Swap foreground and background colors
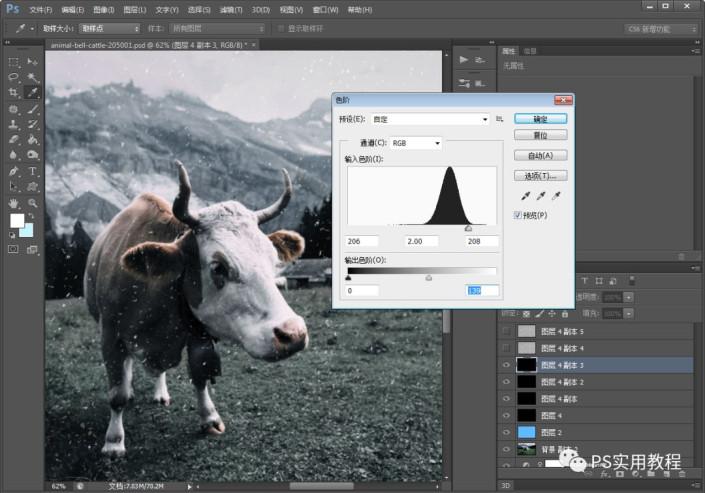This screenshot has height=493, width=705. [x=31, y=216]
